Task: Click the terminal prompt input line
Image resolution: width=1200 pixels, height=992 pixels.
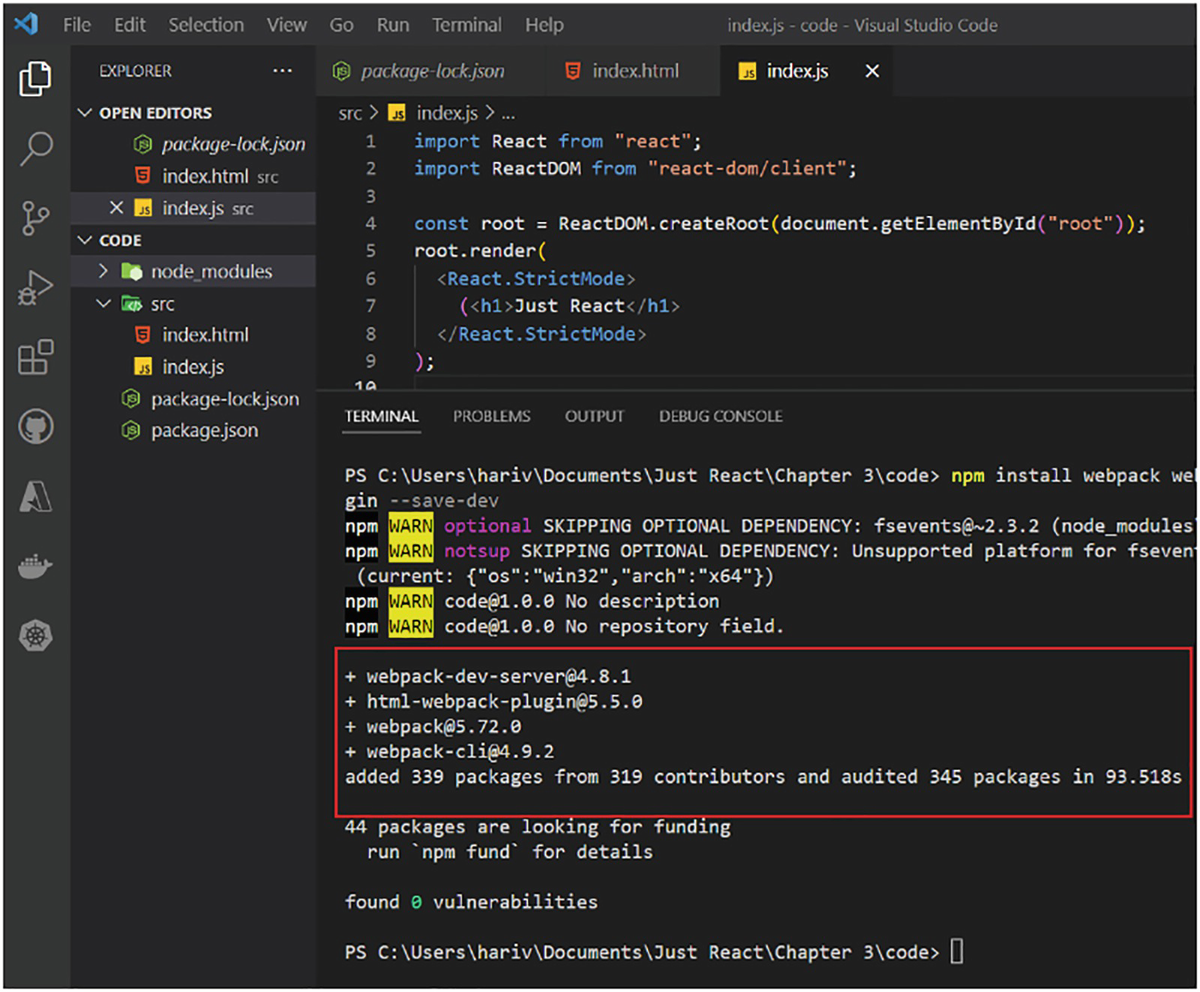Action: [957, 952]
